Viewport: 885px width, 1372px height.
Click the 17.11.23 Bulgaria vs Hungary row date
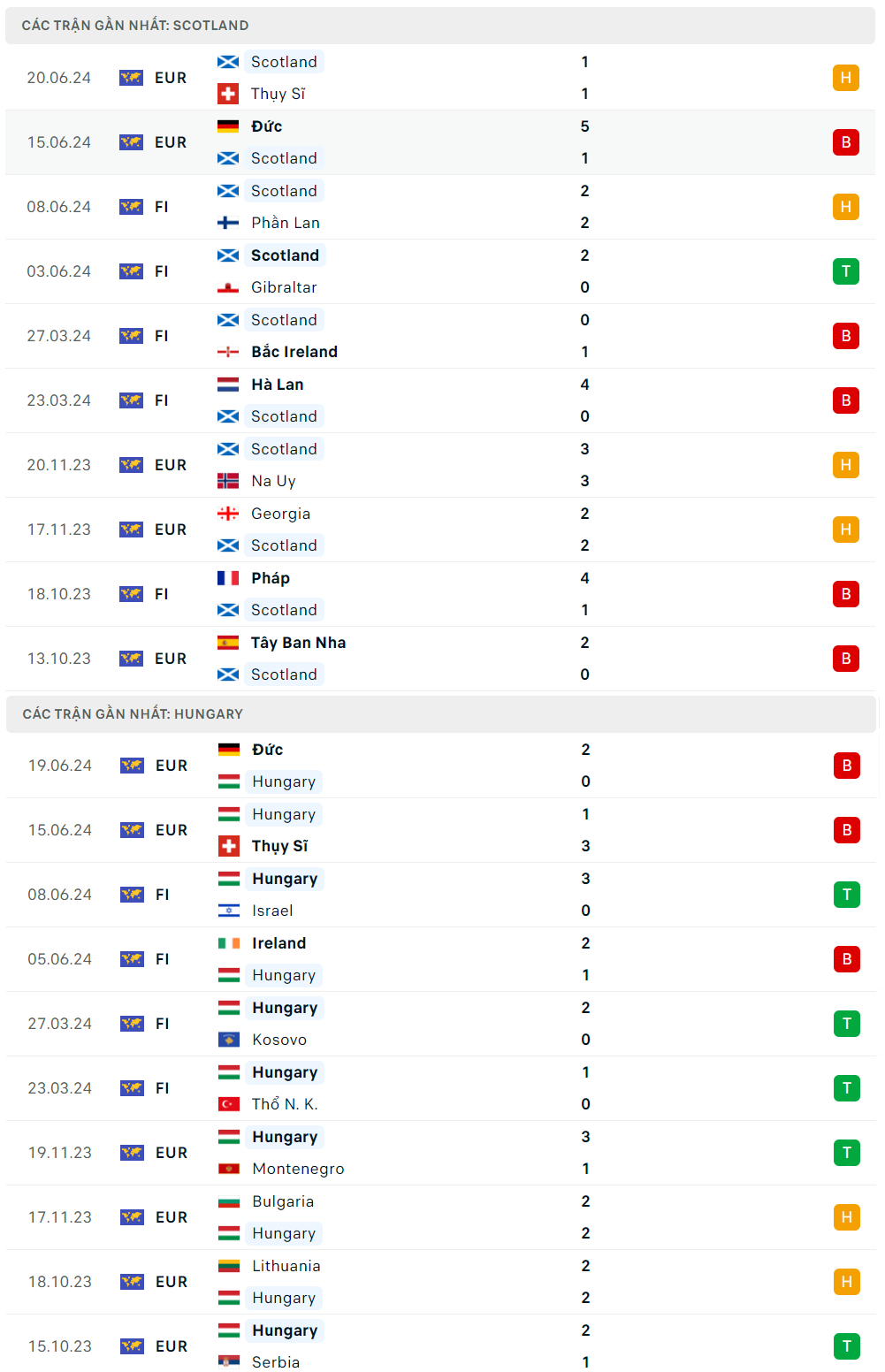tap(60, 1217)
